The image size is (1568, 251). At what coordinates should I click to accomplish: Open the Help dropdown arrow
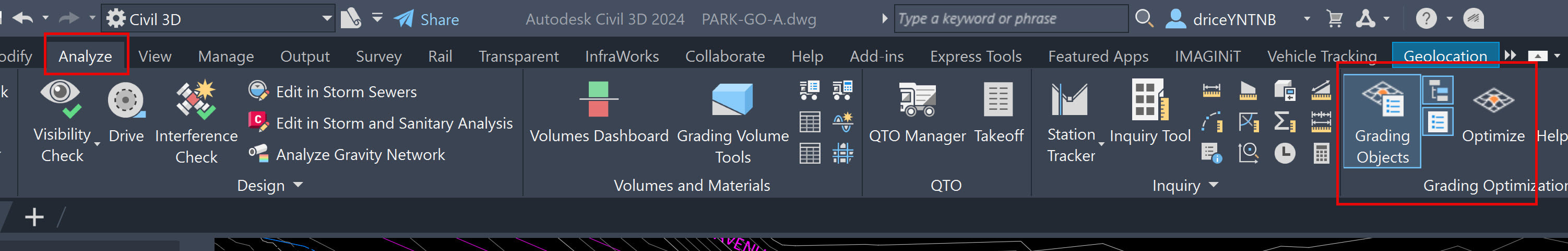pos(1450,19)
